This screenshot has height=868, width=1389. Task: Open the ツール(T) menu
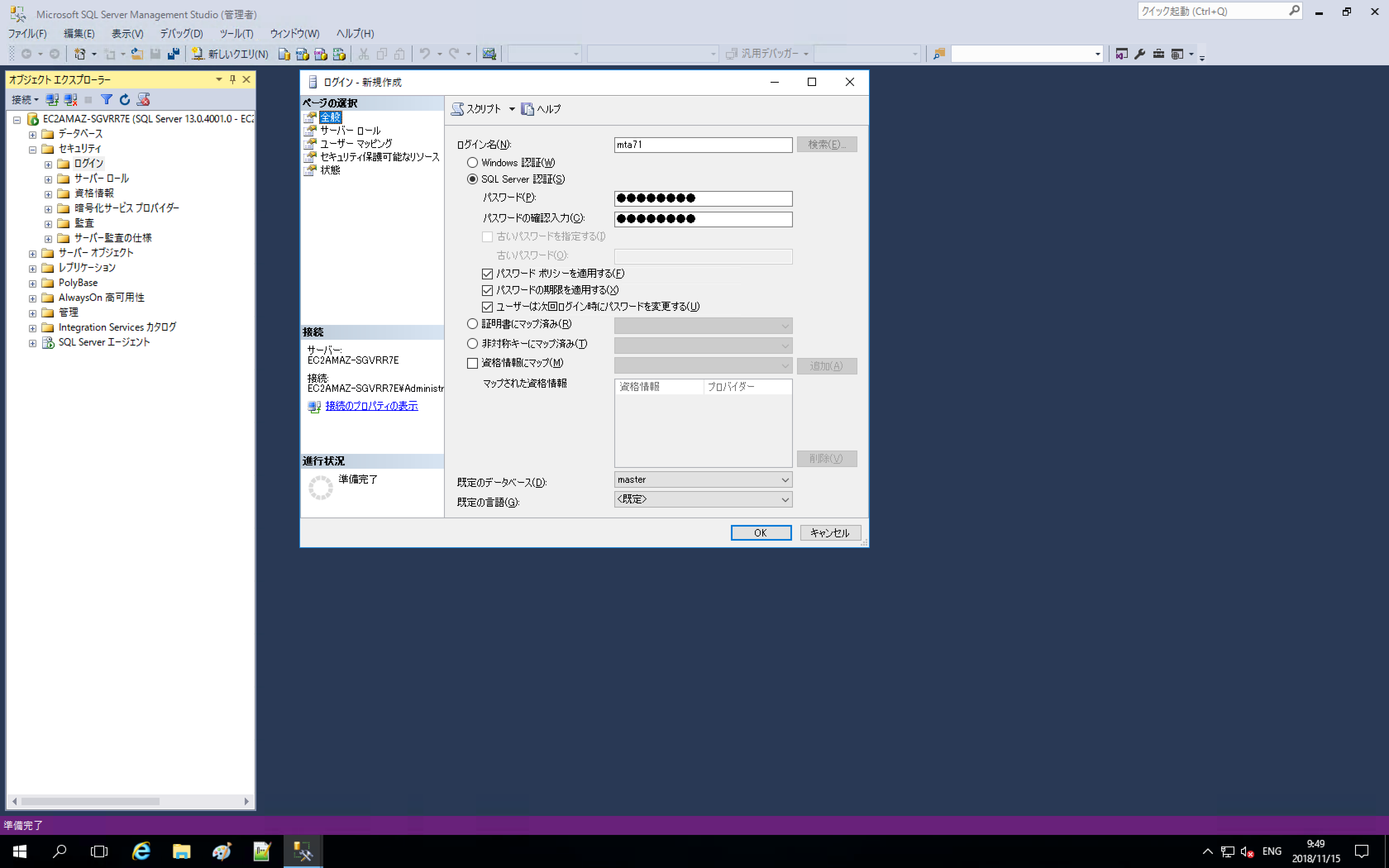[x=236, y=34]
